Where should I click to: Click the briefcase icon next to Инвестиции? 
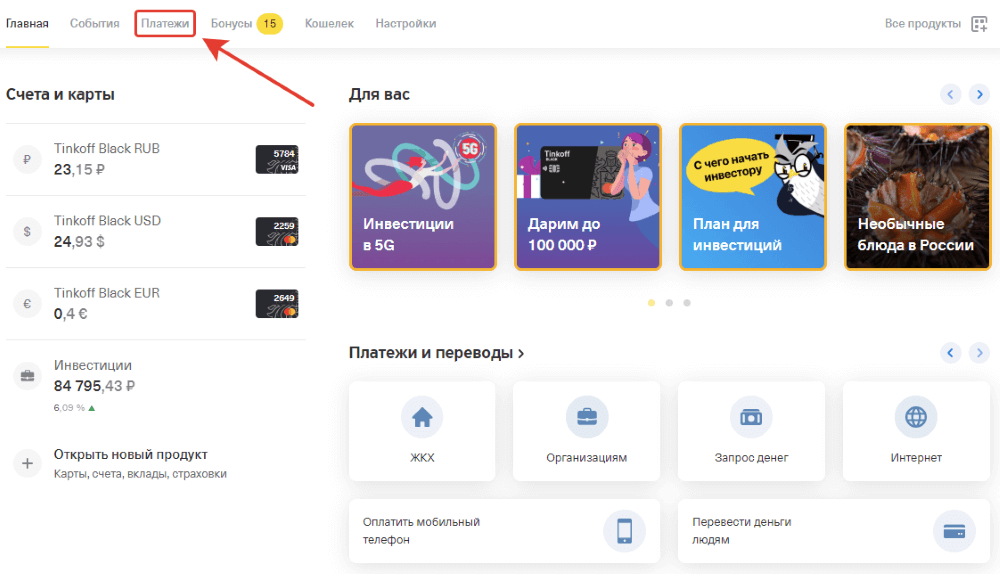tap(27, 376)
